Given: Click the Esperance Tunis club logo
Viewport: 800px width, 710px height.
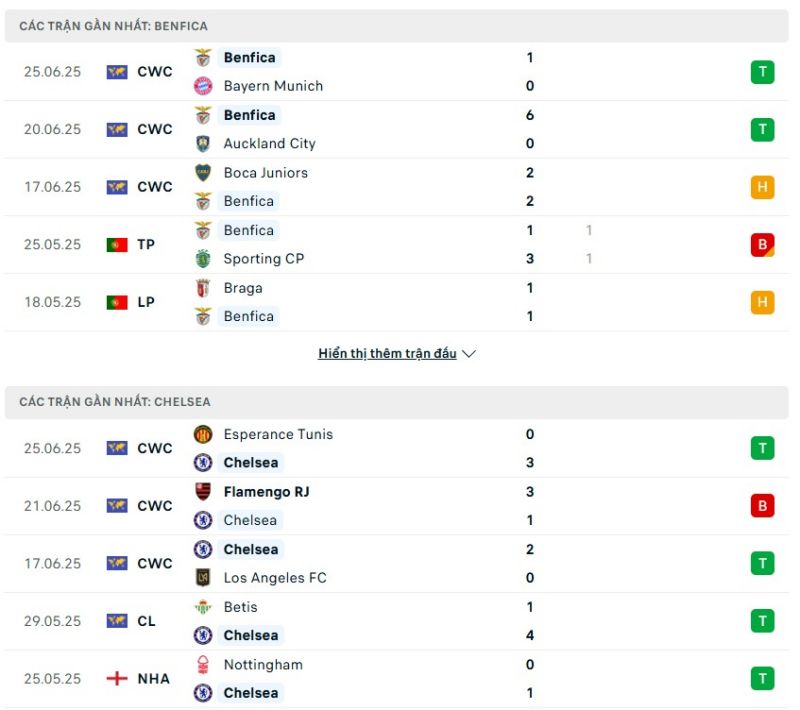Looking at the screenshot, I should [203, 434].
